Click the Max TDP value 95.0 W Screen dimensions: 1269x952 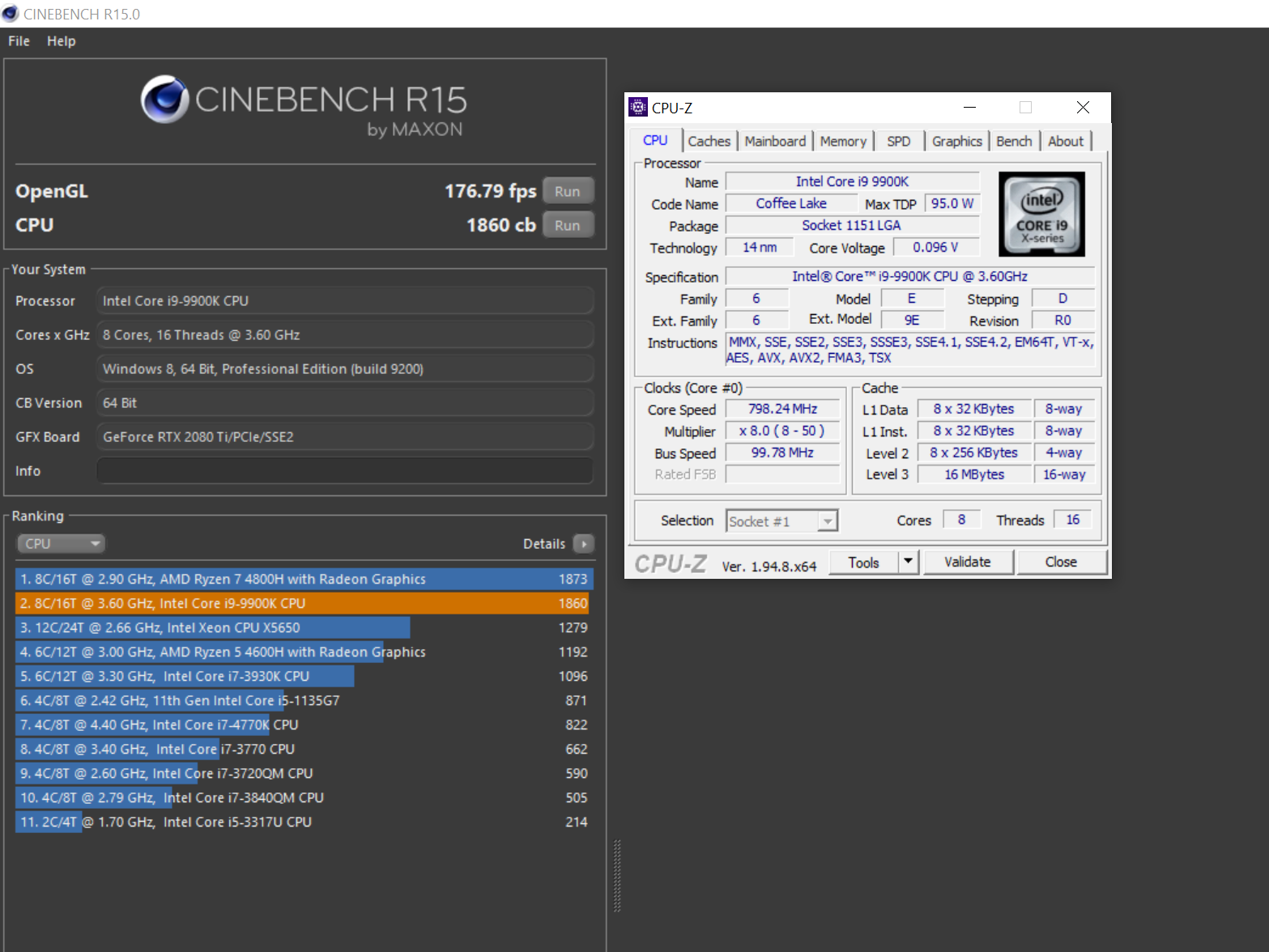click(952, 203)
